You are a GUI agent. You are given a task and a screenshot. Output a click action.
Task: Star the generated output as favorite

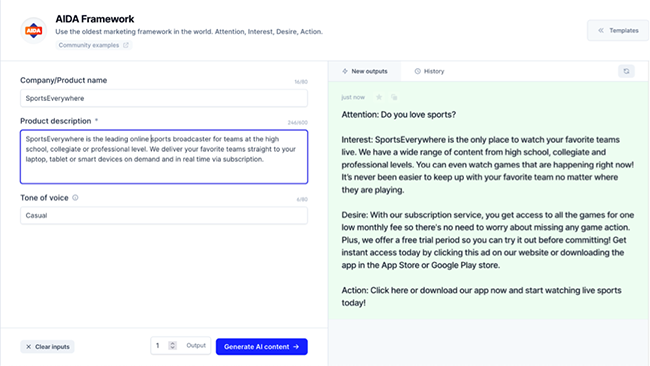[379, 97]
